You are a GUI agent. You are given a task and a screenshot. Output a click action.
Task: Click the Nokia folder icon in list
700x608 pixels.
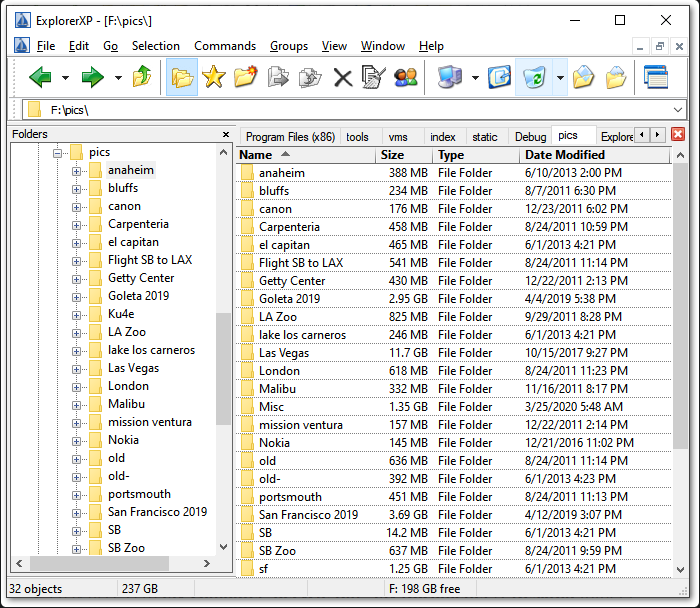[247, 442]
